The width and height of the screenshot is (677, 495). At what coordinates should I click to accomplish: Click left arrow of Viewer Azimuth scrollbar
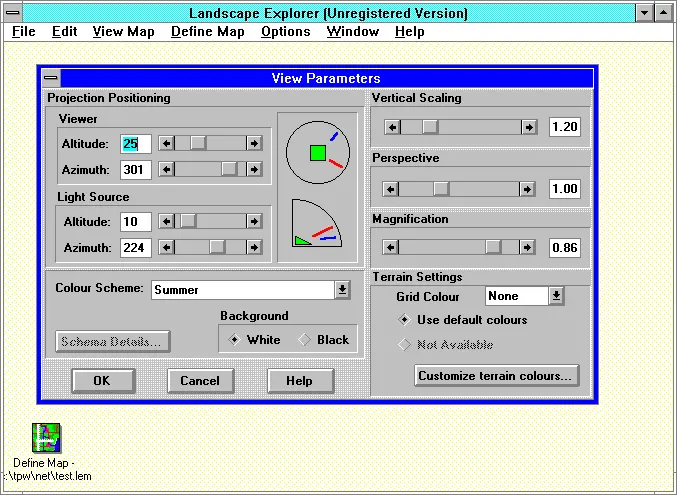click(167, 170)
